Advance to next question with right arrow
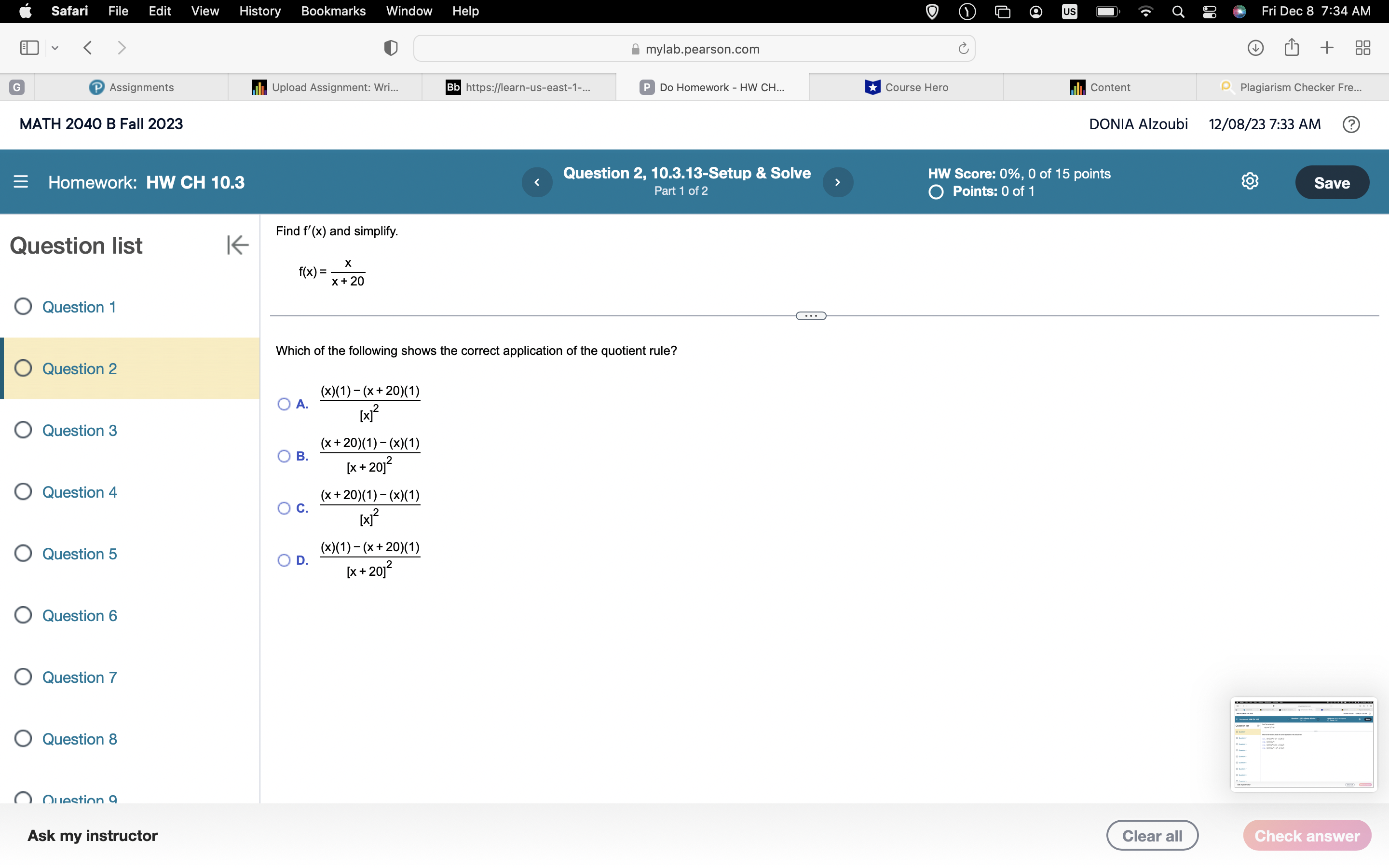Viewport: 1389px width, 868px height. (838, 182)
